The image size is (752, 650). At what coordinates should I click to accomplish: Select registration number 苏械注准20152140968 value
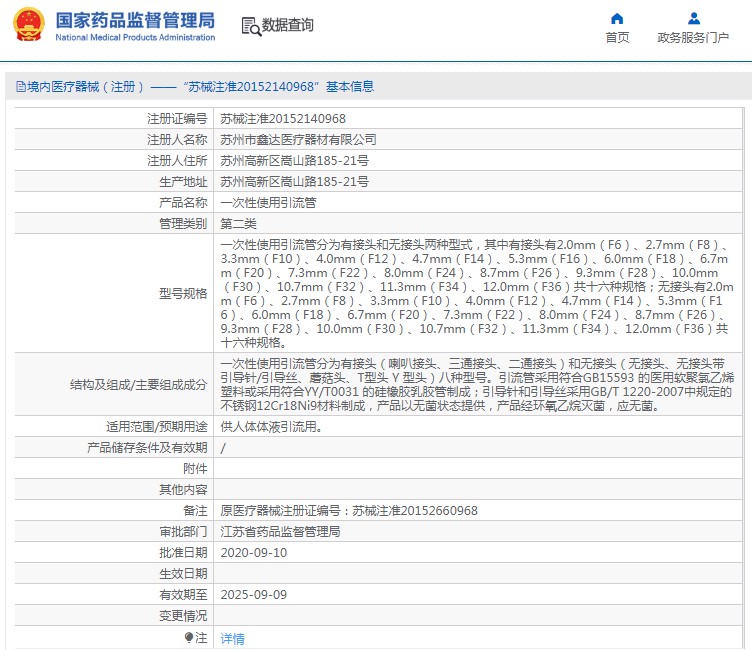point(282,118)
